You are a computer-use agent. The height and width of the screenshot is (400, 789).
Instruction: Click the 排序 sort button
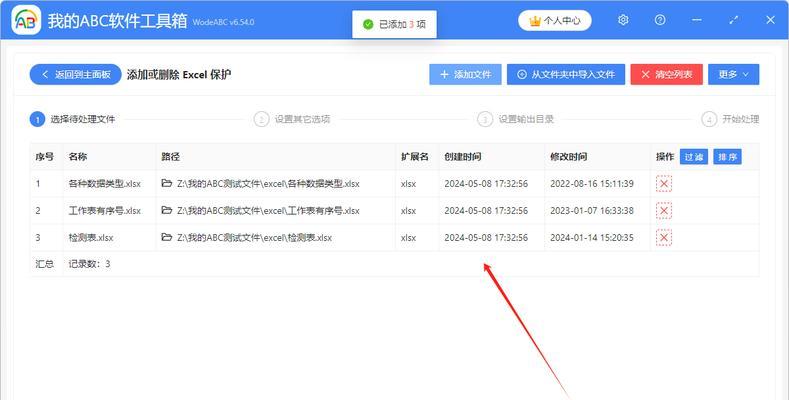pyautogui.click(x=727, y=157)
